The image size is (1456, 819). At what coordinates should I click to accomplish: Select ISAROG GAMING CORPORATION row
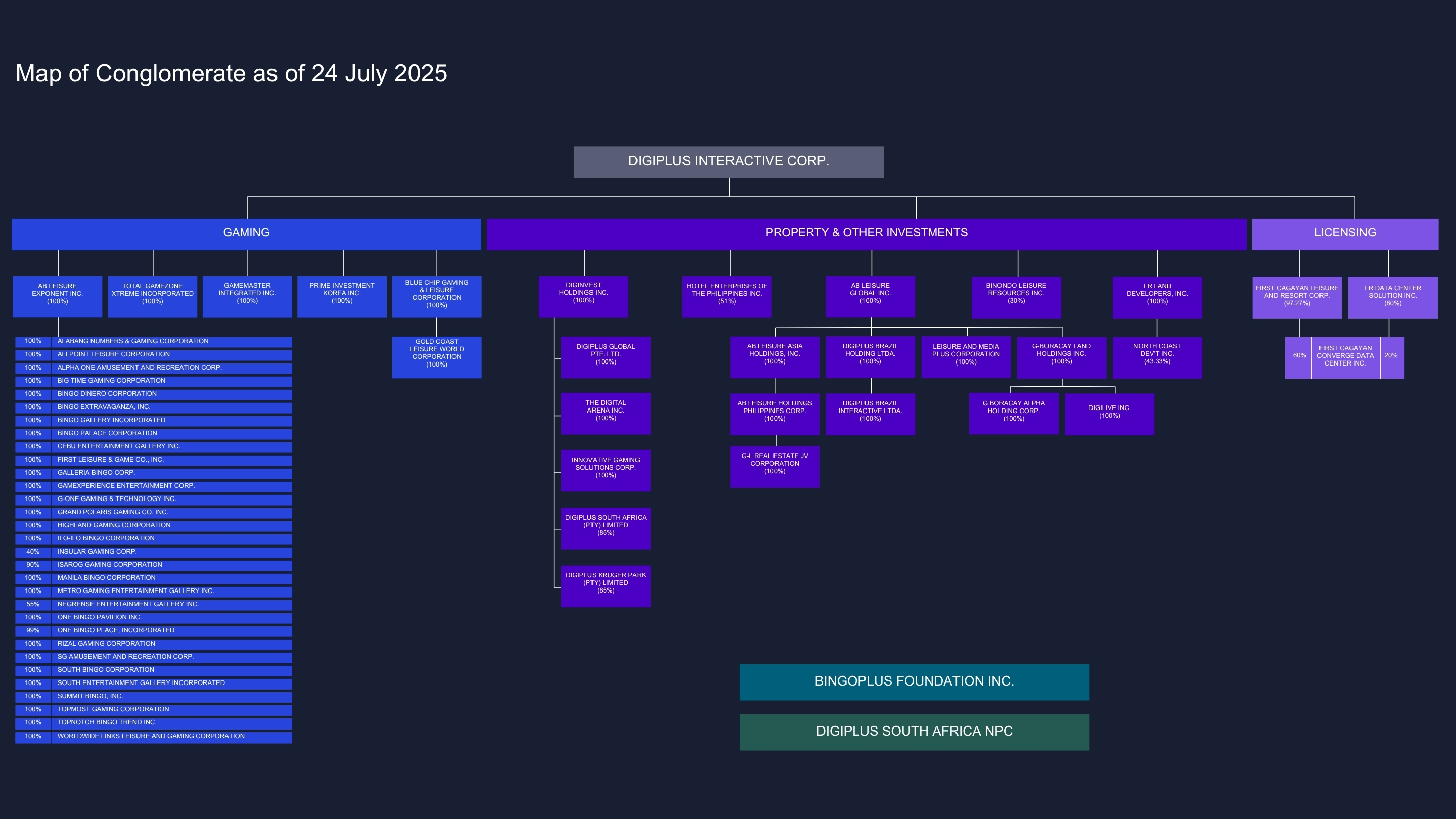pos(154,565)
